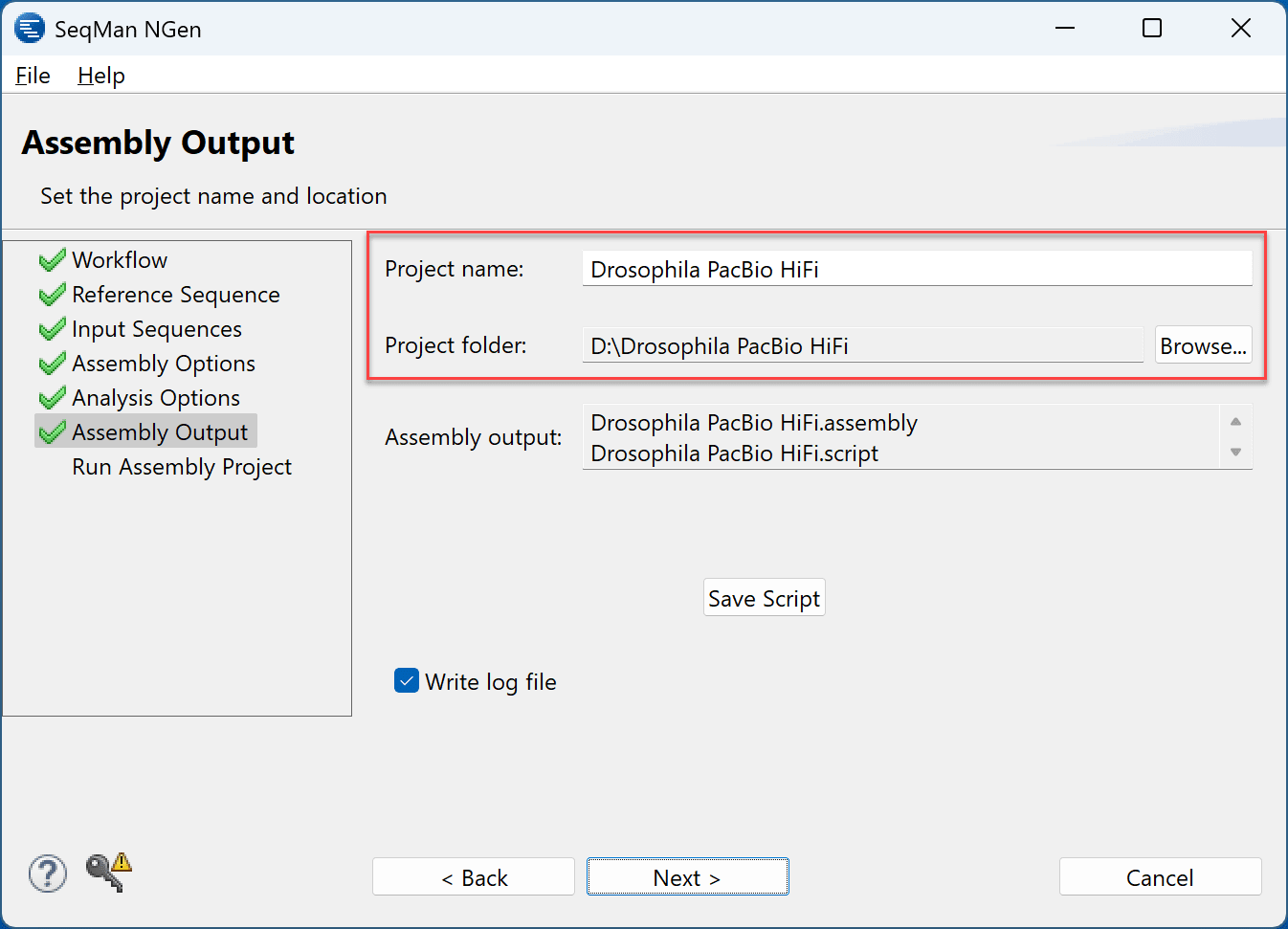Click the SeqMan NGen app logo icon
This screenshot has height=929, width=1288.
click(30, 29)
